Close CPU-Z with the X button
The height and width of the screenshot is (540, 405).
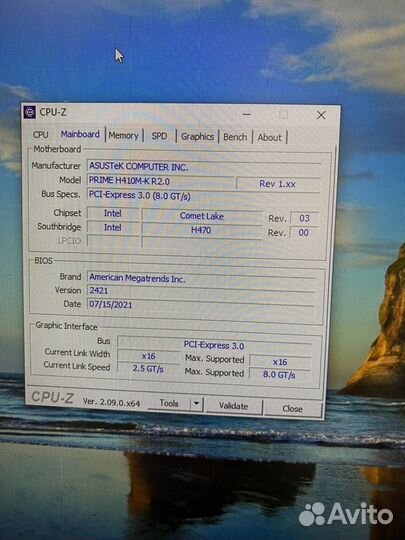click(x=321, y=115)
